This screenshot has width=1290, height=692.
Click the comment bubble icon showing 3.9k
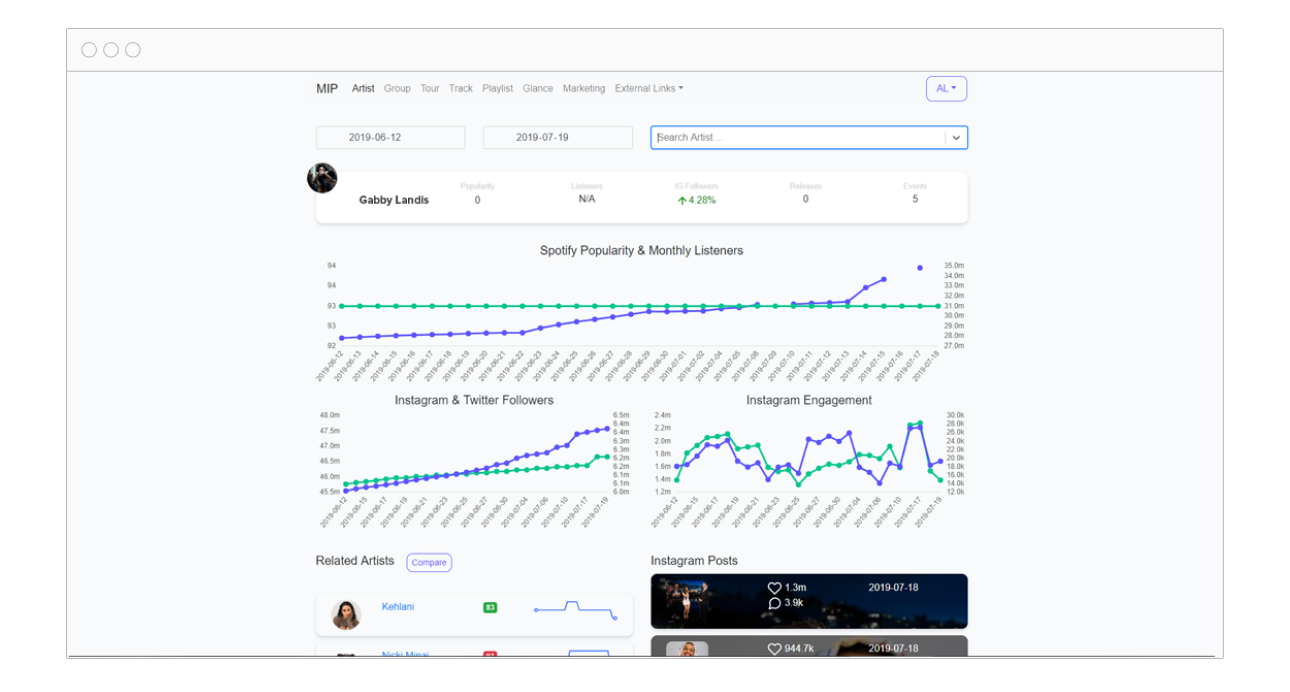pyautogui.click(x=774, y=603)
